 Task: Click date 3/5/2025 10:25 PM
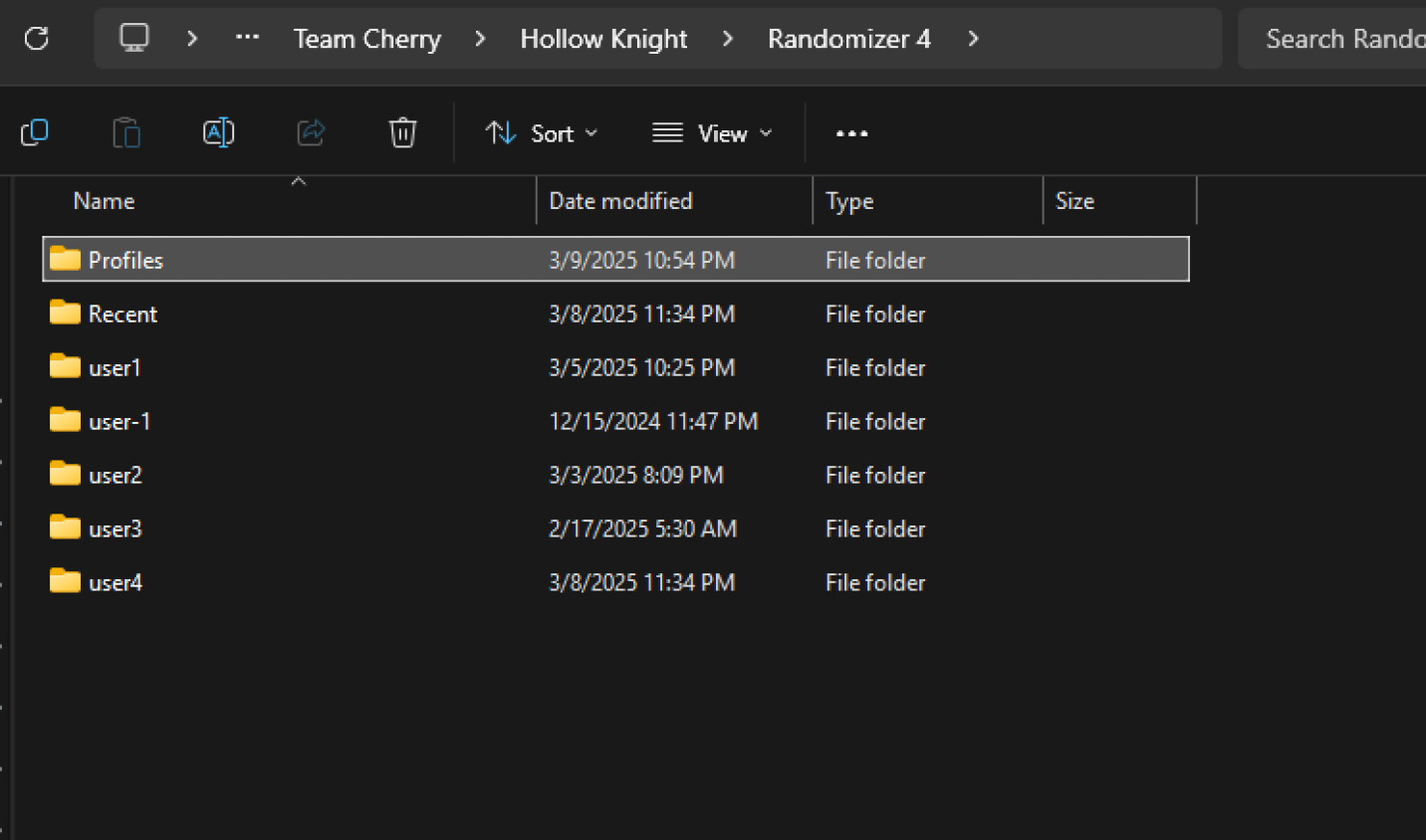pyautogui.click(x=641, y=367)
